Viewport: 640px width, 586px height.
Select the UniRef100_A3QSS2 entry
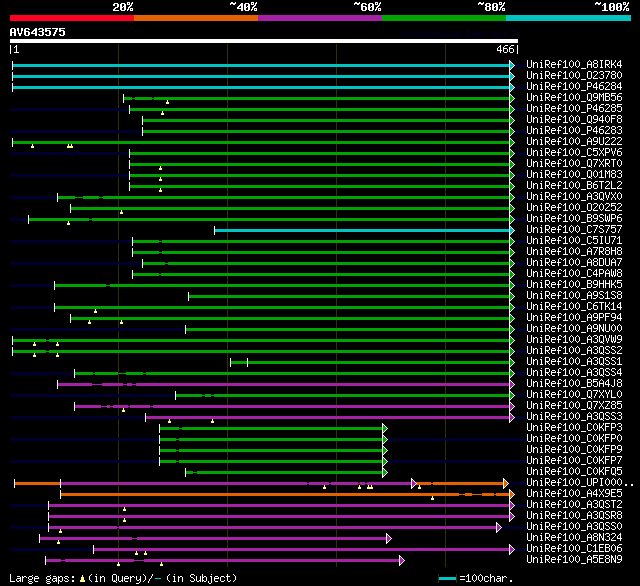[x=574, y=351]
